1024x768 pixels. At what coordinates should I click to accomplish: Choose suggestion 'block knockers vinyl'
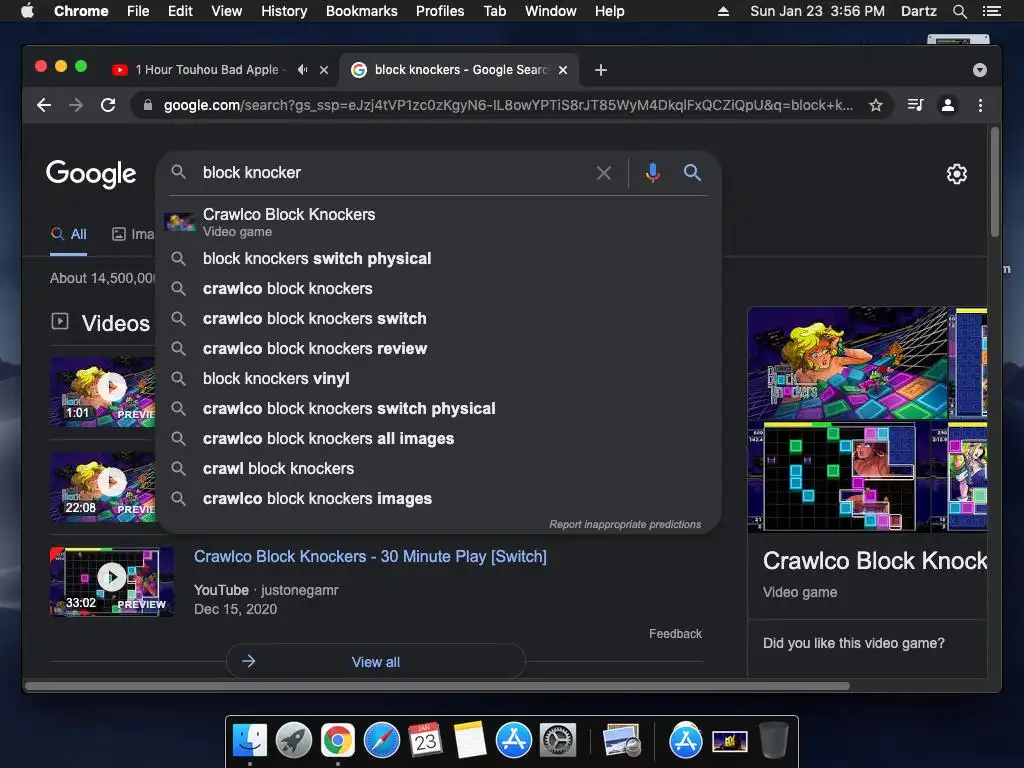pyautogui.click(x=438, y=379)
